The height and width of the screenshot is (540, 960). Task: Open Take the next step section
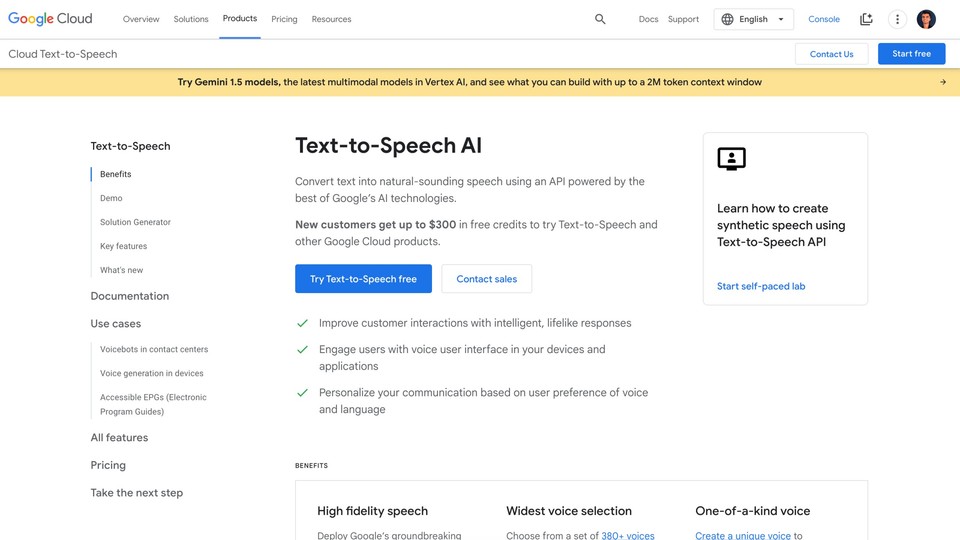click(137, 492)
